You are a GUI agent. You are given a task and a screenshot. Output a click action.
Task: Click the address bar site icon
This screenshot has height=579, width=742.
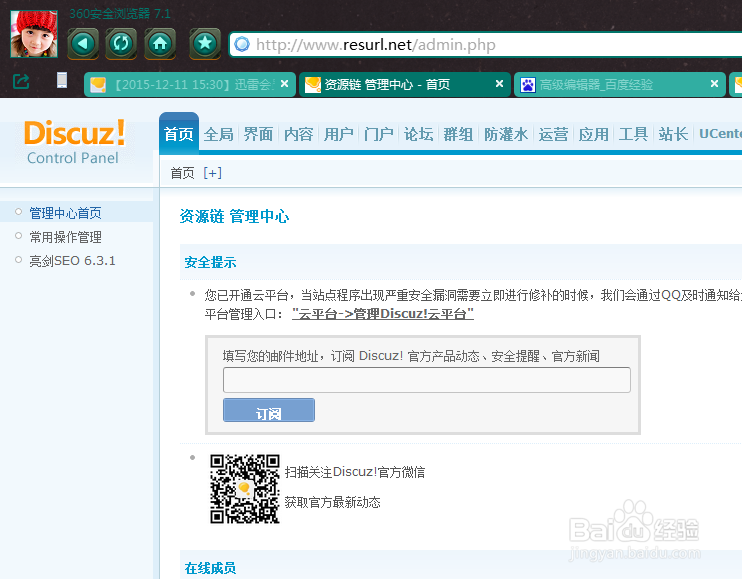242,44
